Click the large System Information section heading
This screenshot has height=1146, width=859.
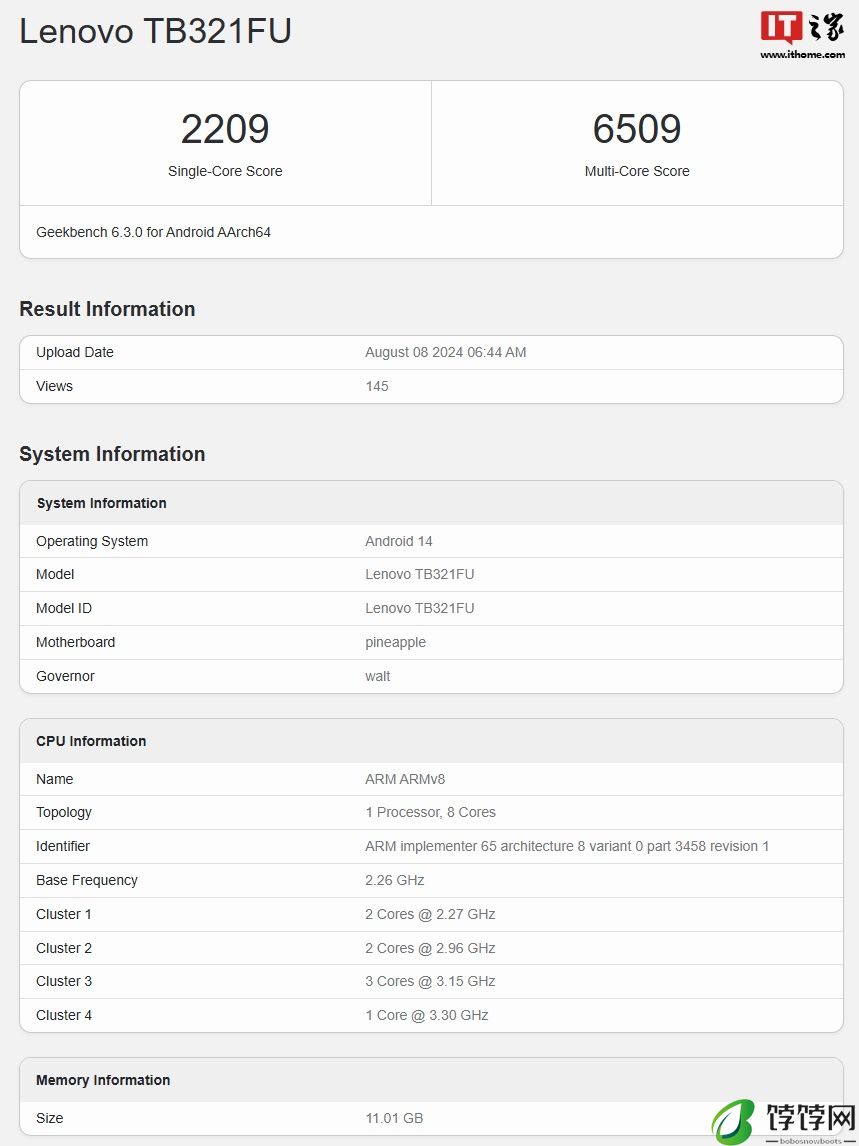[x=113, y=454]
